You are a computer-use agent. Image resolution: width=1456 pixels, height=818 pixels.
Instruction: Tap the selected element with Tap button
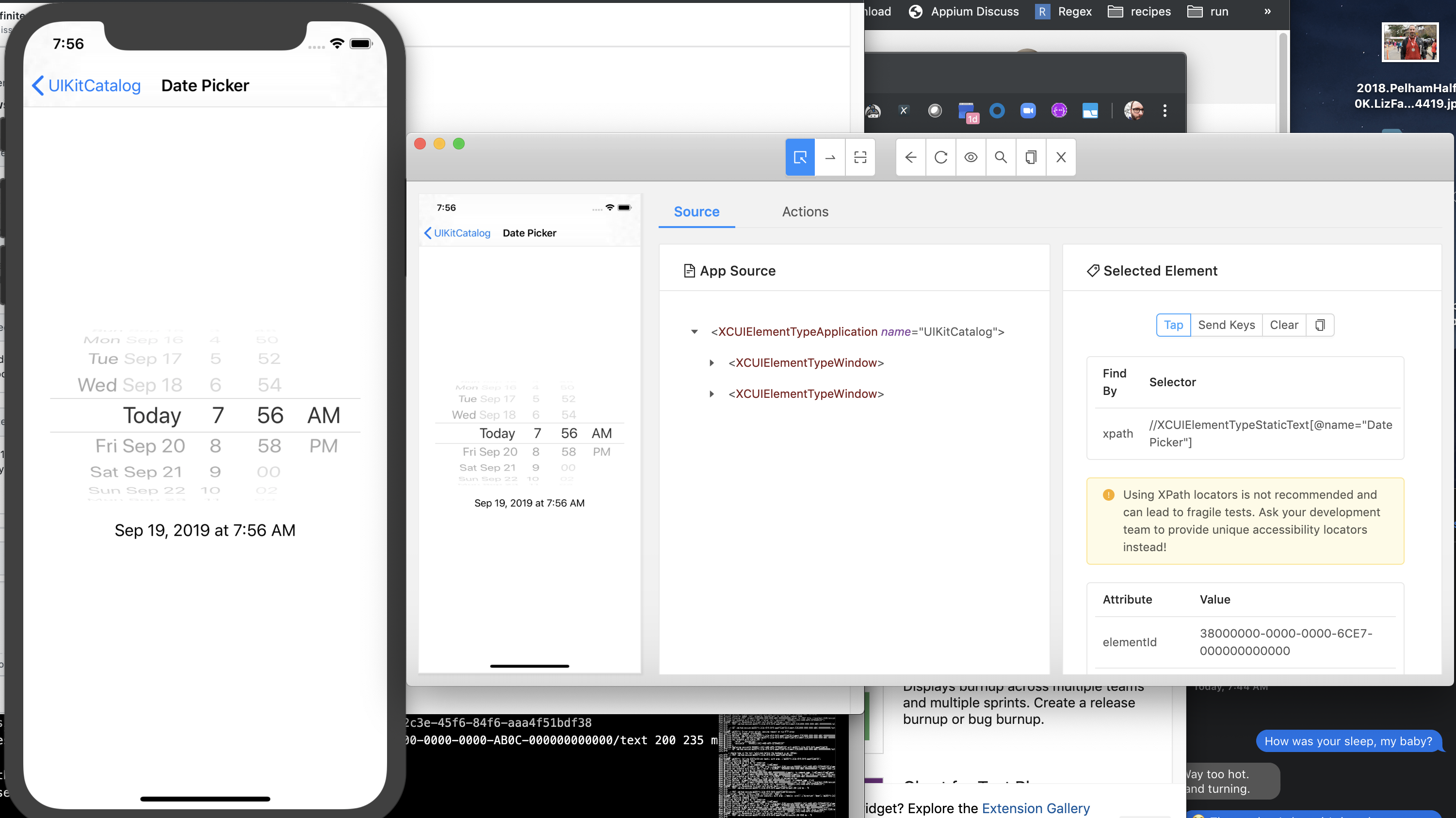pyautogui.click(x=1173, y=325)
